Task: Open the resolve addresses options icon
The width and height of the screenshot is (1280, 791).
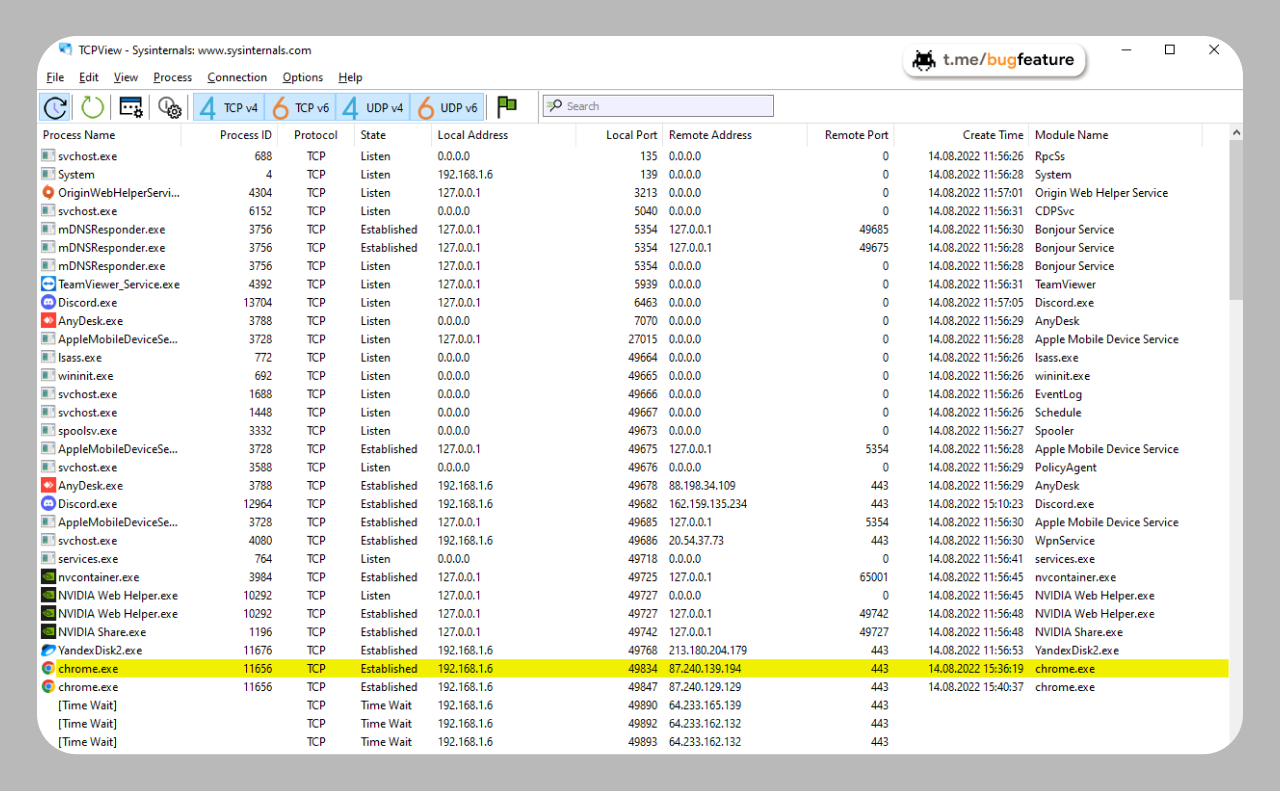Action: 131,107
